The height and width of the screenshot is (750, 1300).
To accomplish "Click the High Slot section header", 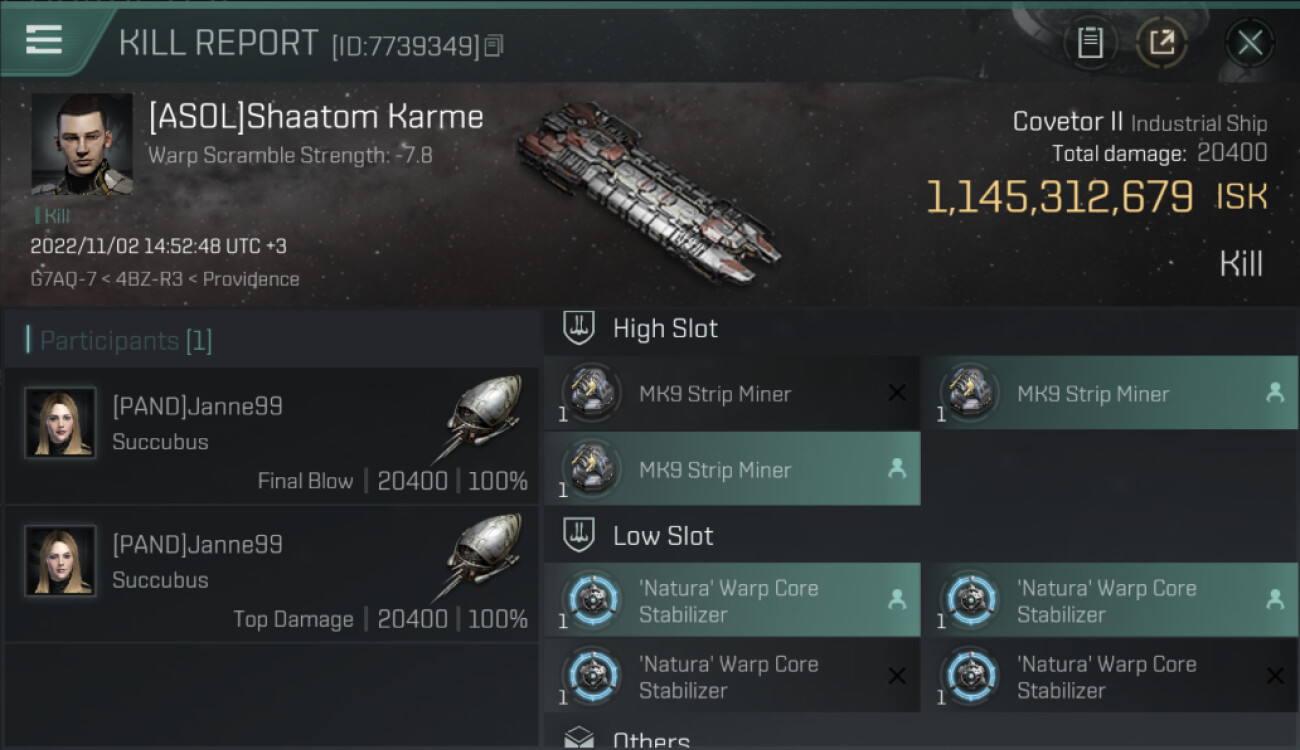I will click(665, 329).
